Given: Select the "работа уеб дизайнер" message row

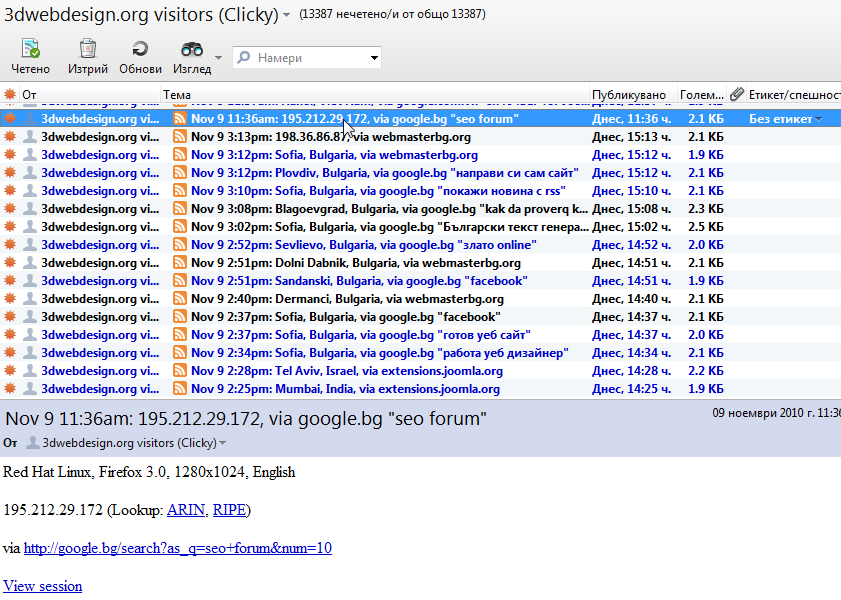Looking at the screenshot, I should (420, 353).
